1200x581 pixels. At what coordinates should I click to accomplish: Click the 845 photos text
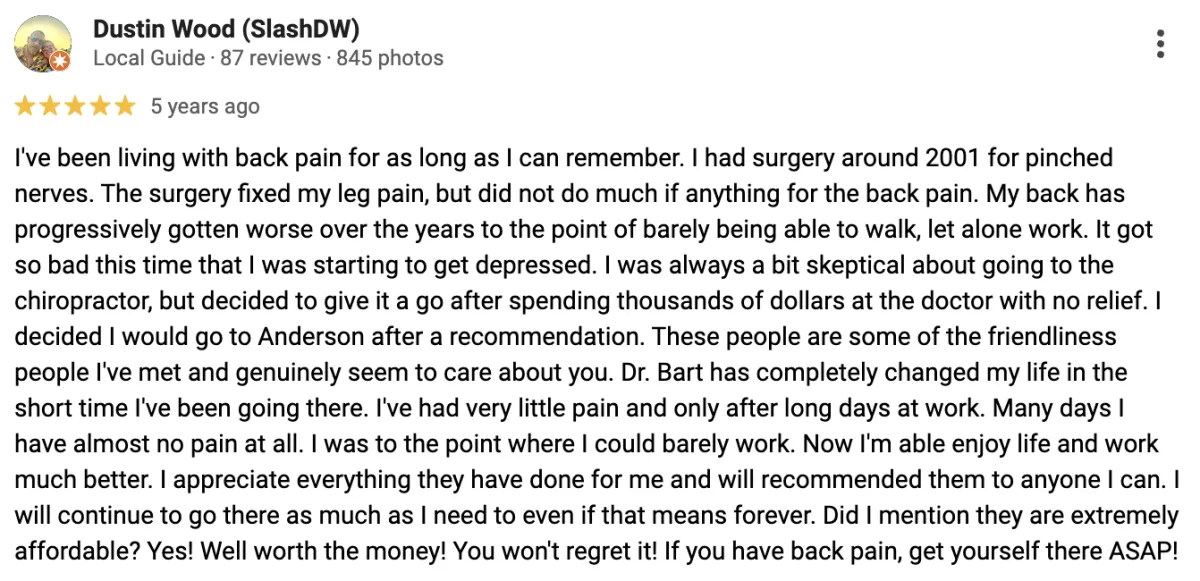pos(390,58)
